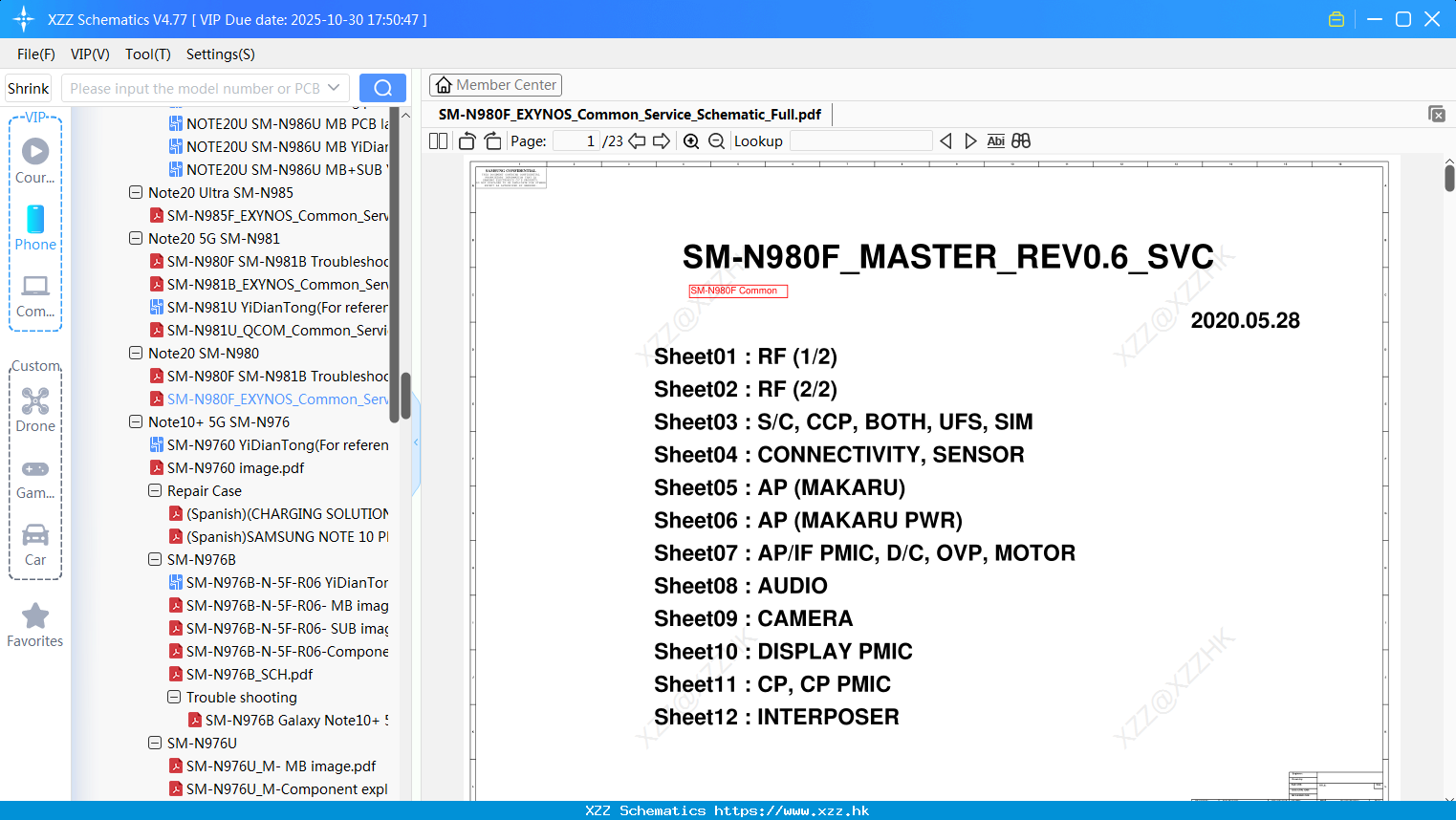Zoom out of the schematic page
Screen dimensions: 1456x820
click(x=715, y=140)
